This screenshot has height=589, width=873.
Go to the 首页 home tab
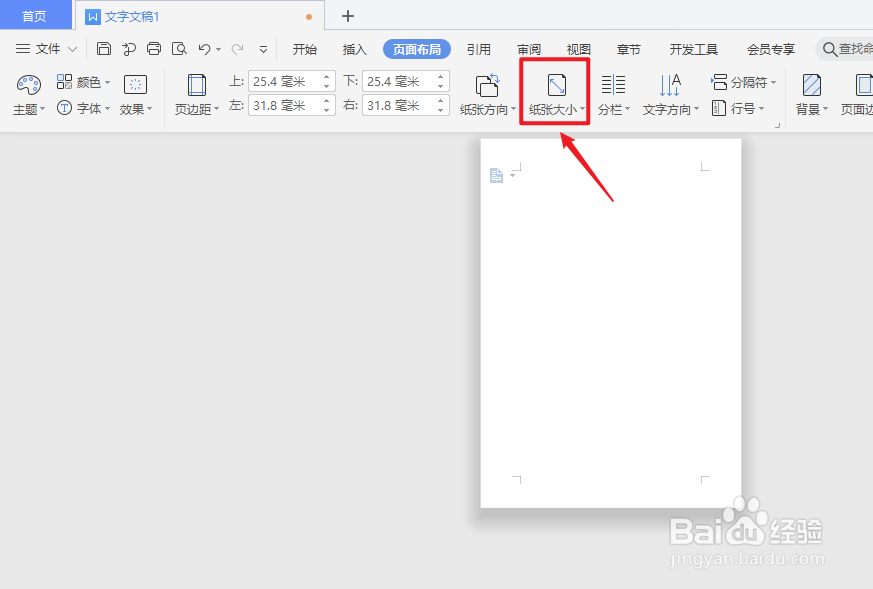(35, 16)
